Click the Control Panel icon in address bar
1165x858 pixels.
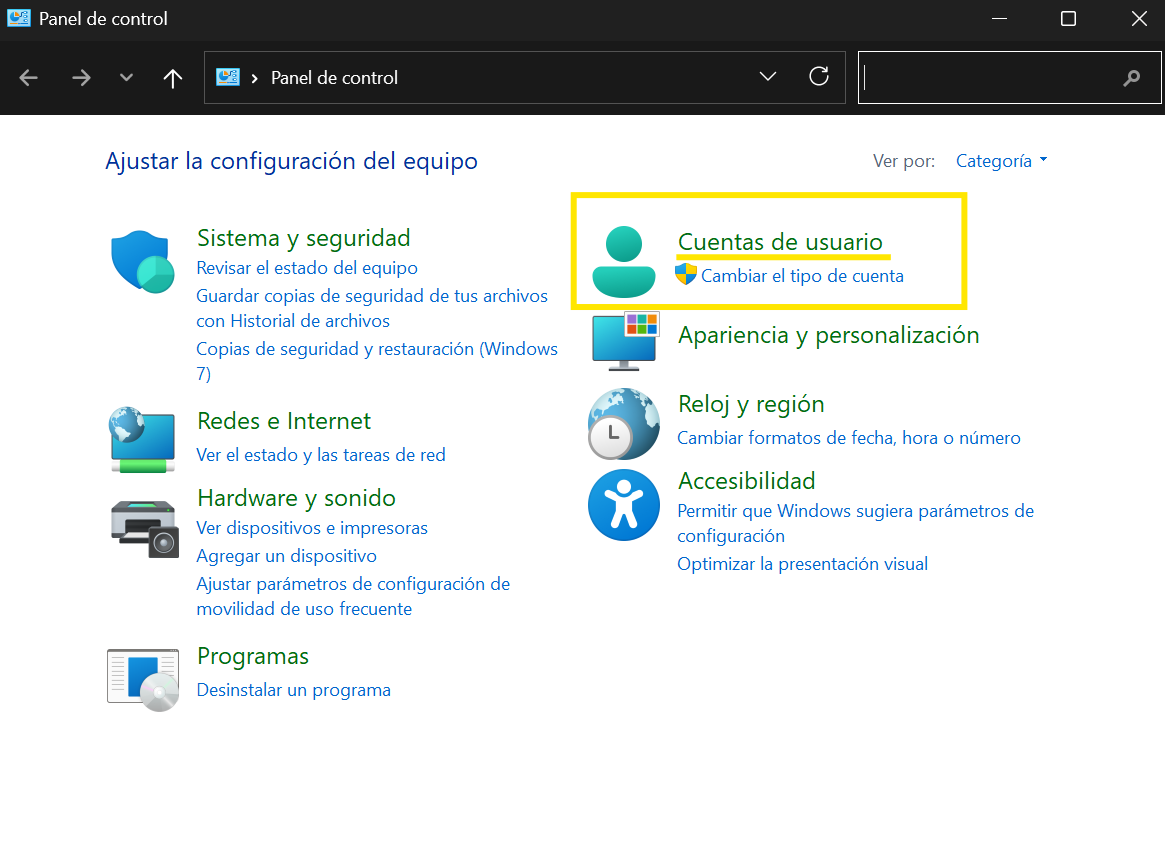click(x=228, y=76)
